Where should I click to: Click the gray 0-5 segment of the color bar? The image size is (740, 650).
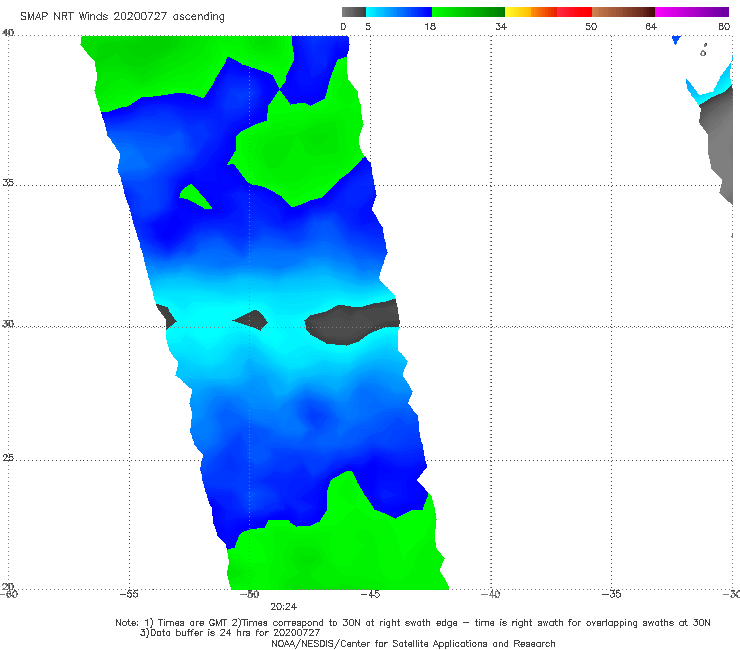(353, 12)
